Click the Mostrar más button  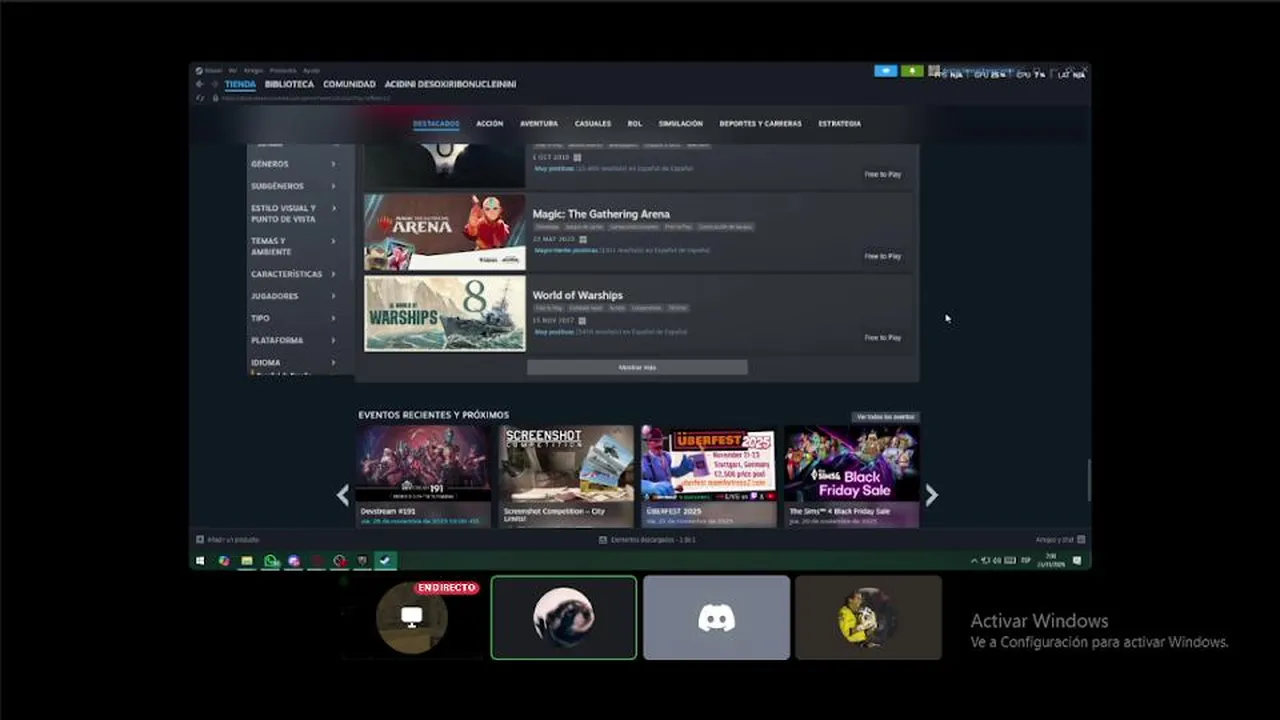(x=637, y=367)
